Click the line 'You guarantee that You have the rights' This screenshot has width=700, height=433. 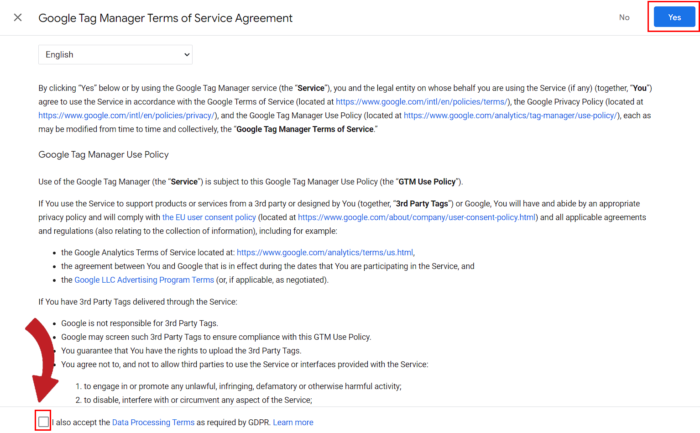[181, 351]
